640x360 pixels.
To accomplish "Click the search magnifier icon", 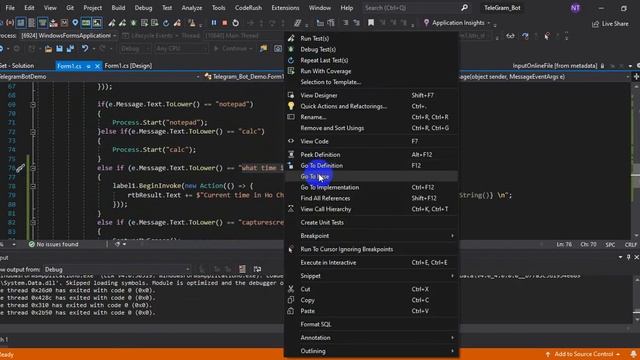I will point(464,8).
